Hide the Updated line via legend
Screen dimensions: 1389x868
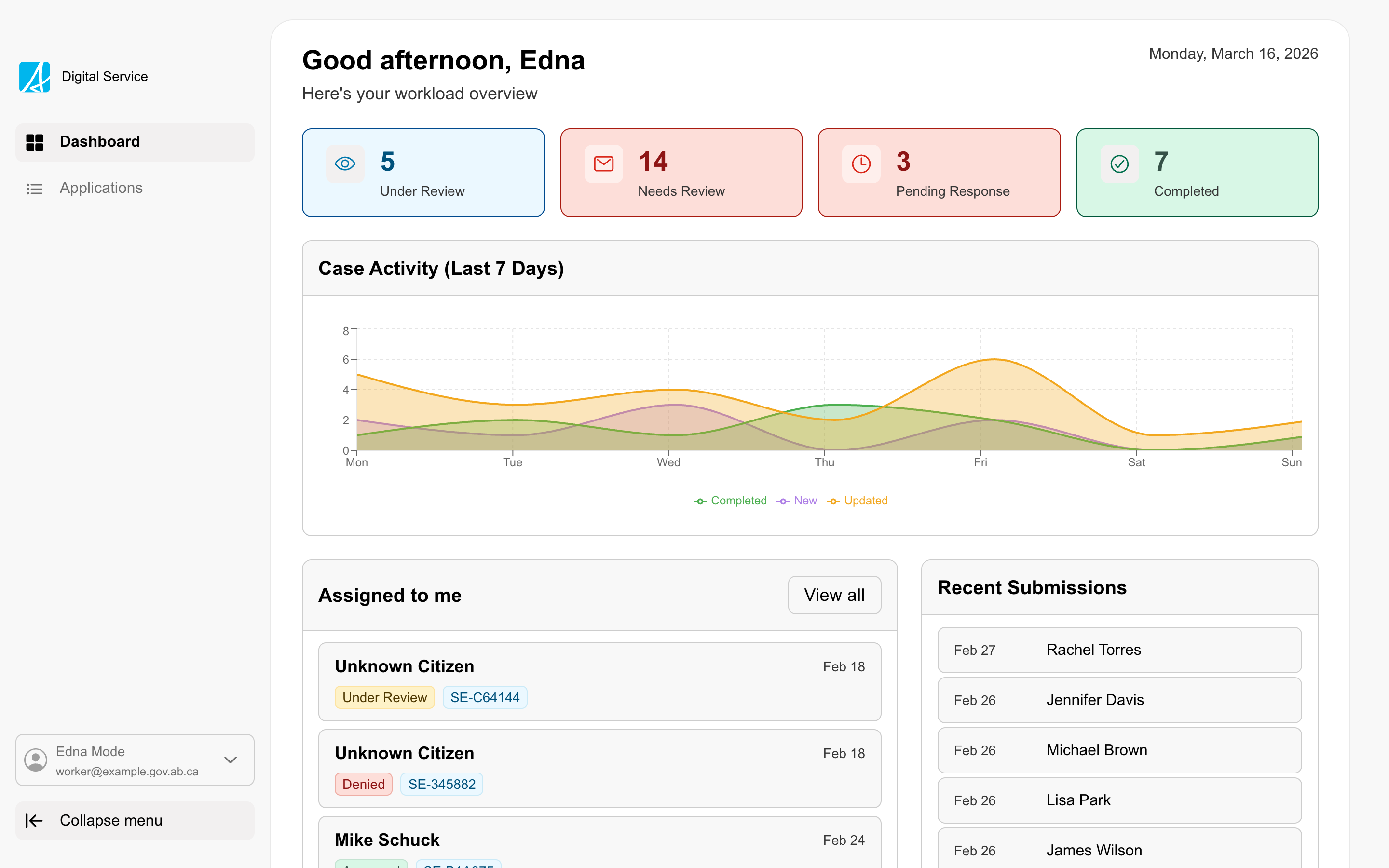pyautogui.click(x=857, y=501)
